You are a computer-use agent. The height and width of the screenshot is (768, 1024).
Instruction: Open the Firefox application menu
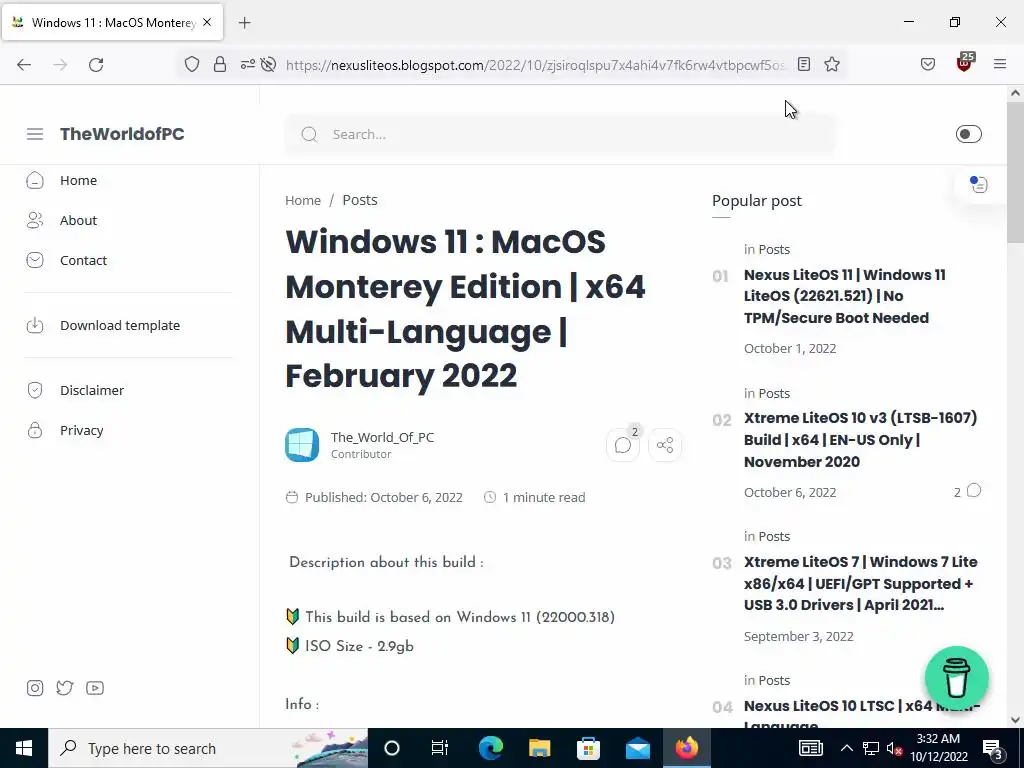click(x=1000, y=64)
